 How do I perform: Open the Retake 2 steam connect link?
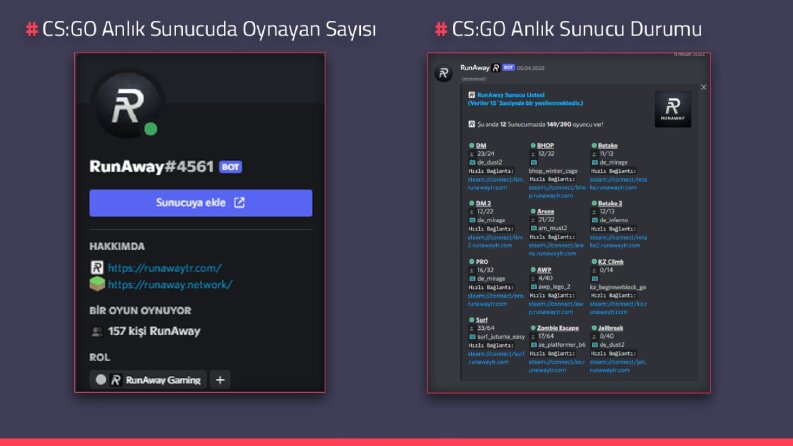pos(618,241)
